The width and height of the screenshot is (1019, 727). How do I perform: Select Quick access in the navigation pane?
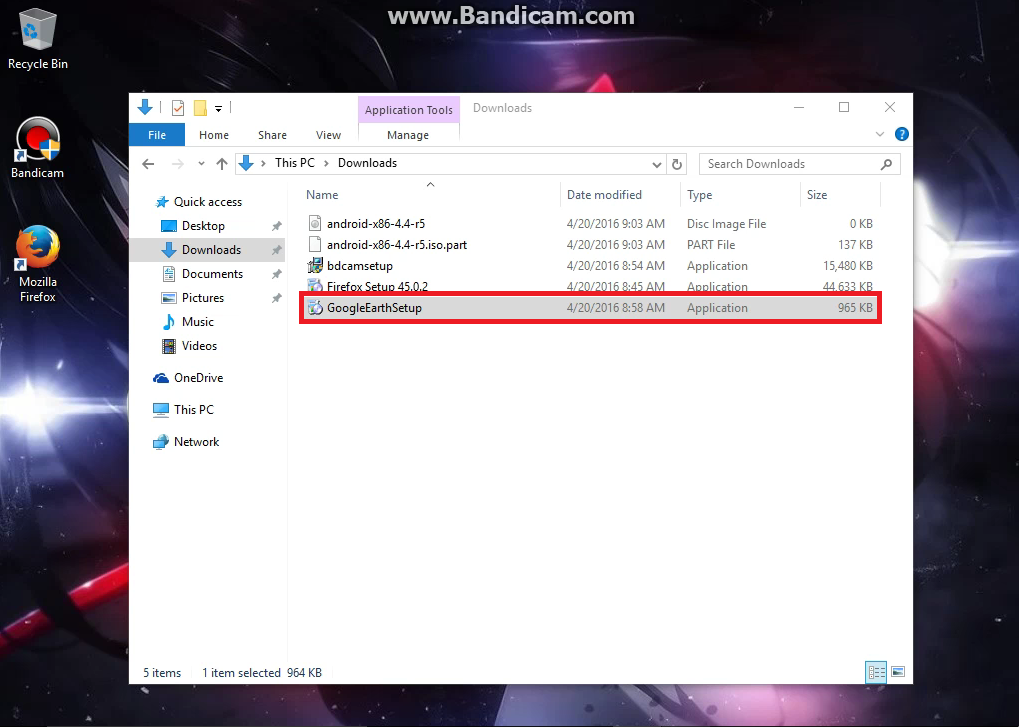(x=208, y=202)
